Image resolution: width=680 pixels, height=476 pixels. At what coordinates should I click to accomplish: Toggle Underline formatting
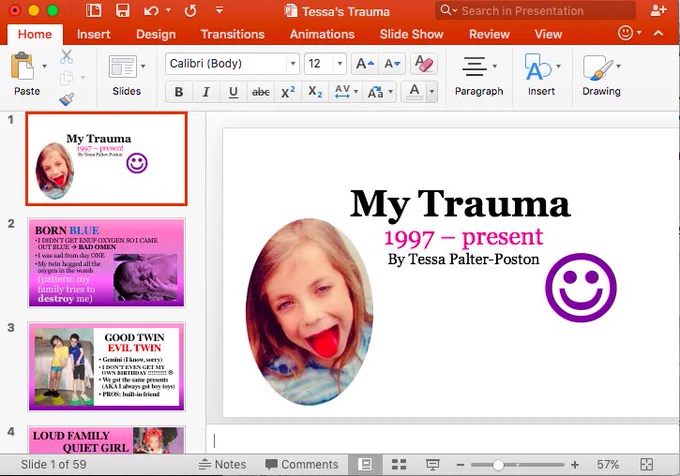coord(233,91)
